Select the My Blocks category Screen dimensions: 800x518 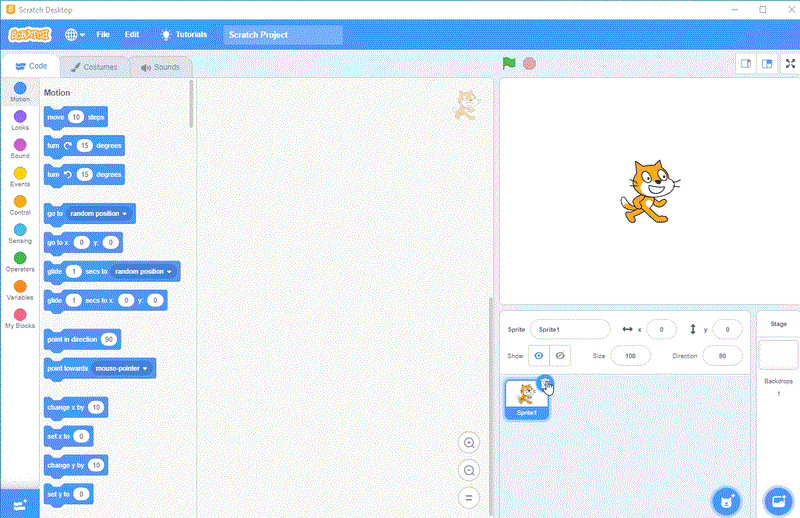tap(20, 319)
